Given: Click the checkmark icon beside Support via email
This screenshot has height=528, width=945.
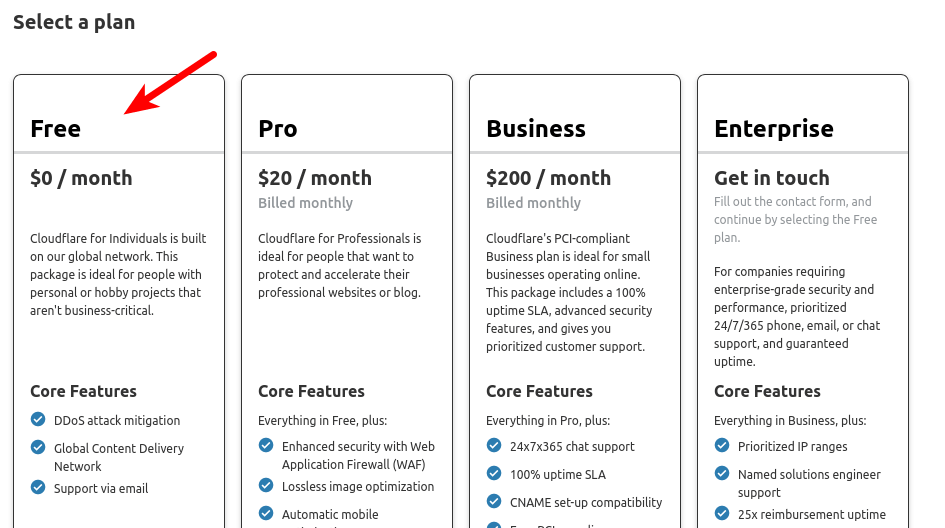Looking at the screenshot, I should [x=38, y=487].
